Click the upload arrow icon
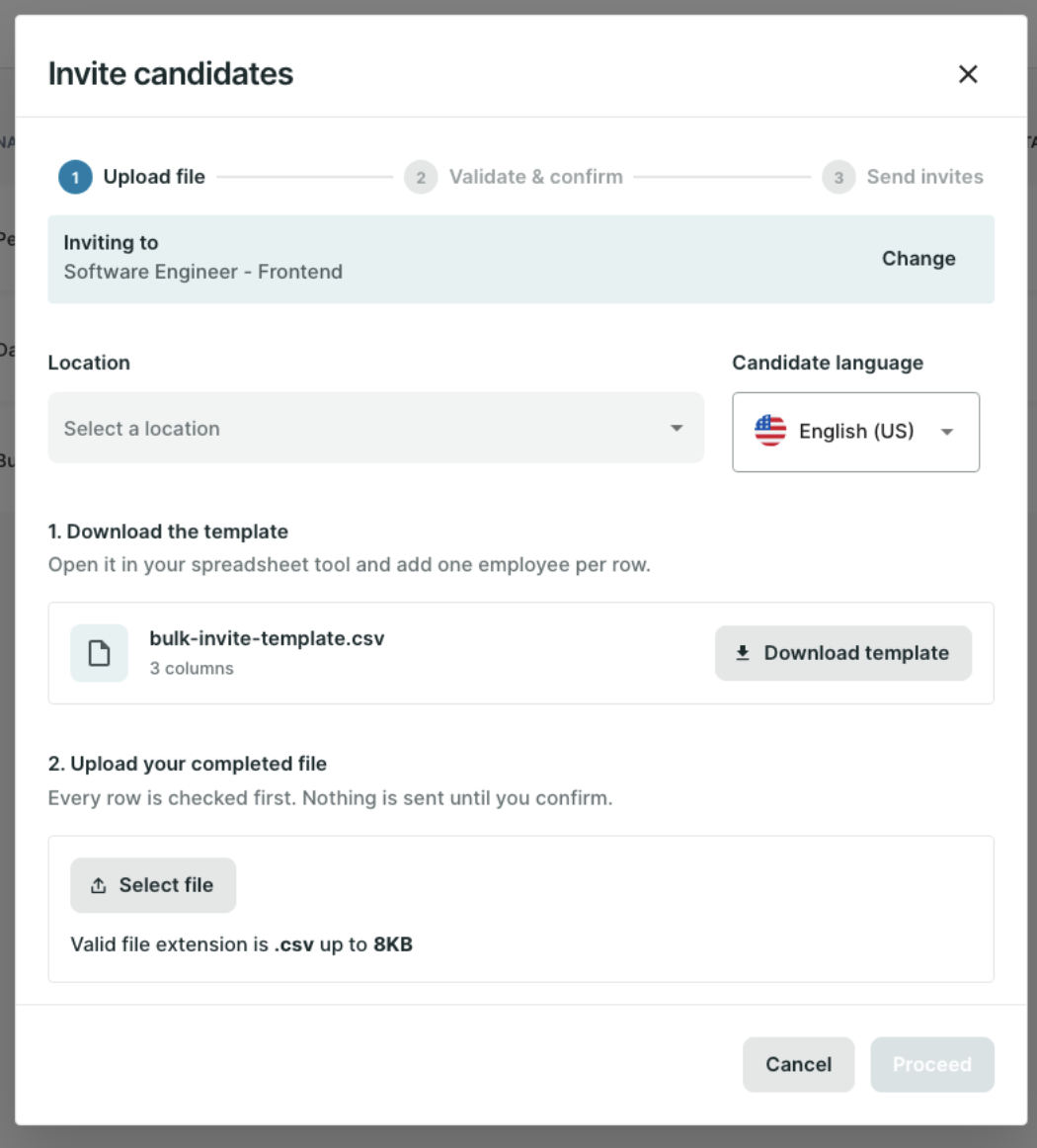Image resolution: width=1037 pixels, height=1148 pixels. coord(98,885)
